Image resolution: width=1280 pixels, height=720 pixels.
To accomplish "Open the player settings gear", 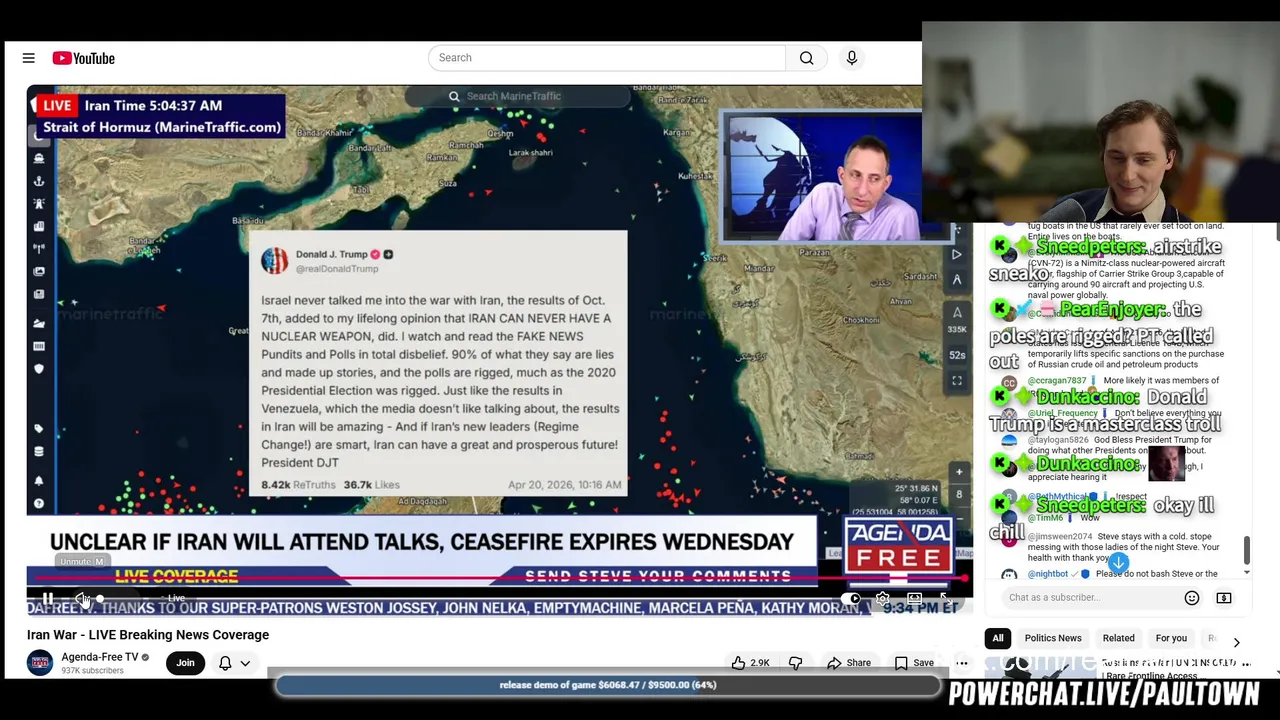I will pos(882,599).
